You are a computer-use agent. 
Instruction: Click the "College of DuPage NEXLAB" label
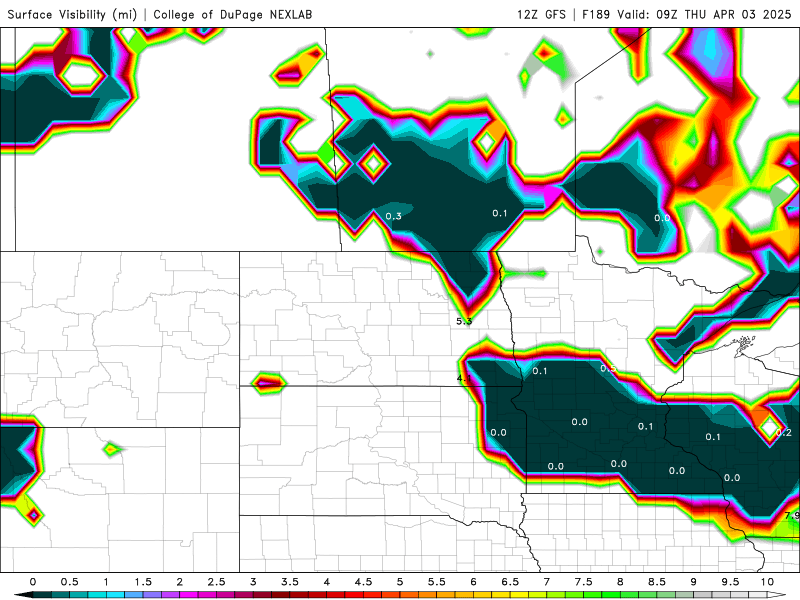click(x=233, y=14)
